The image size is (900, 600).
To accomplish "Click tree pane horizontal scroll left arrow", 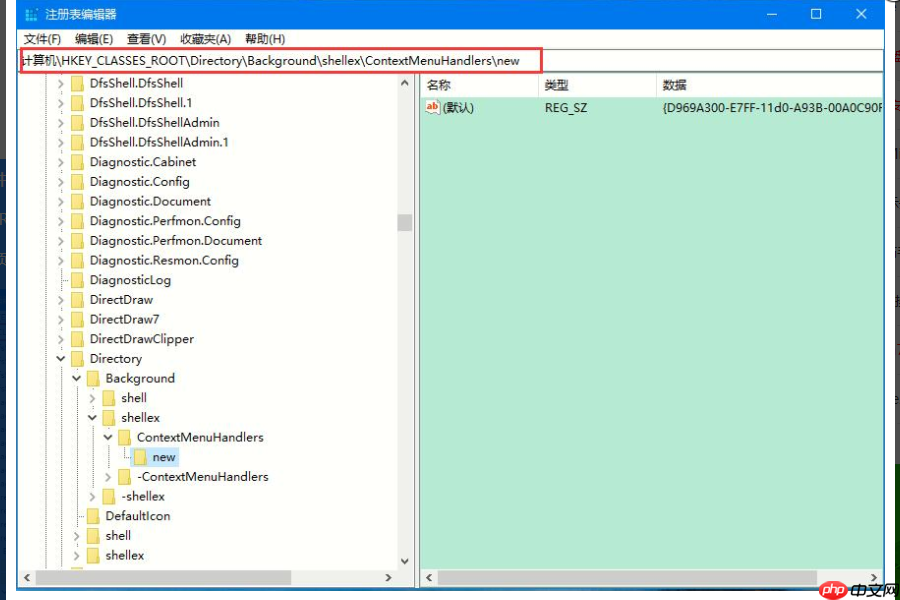I will pyautogui.click(x=27, y=578).
